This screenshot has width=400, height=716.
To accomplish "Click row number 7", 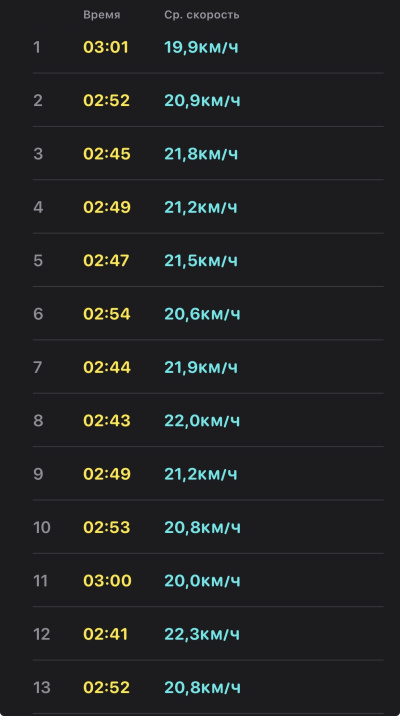I will click(x=38, y=368).
